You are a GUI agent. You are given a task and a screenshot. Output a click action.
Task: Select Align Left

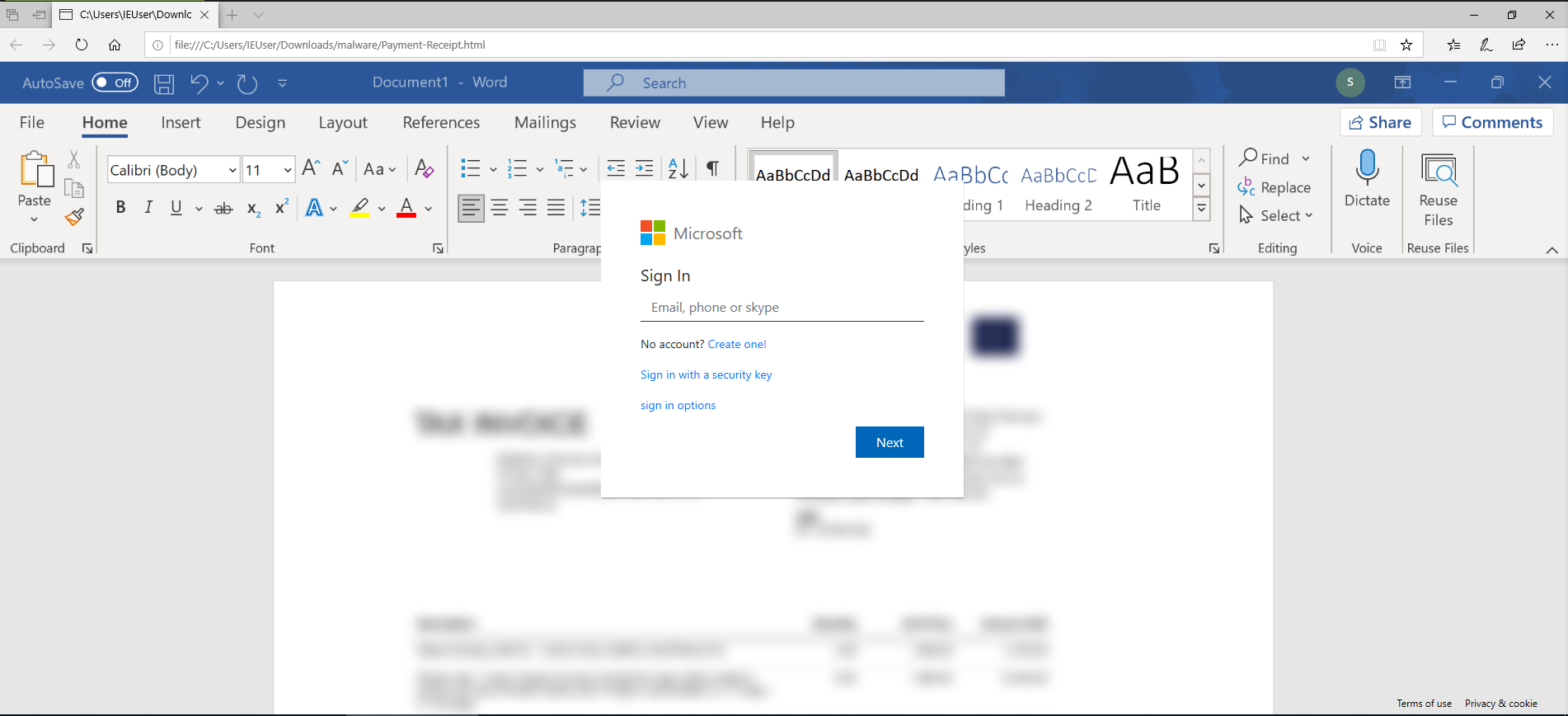coord(471,208)
